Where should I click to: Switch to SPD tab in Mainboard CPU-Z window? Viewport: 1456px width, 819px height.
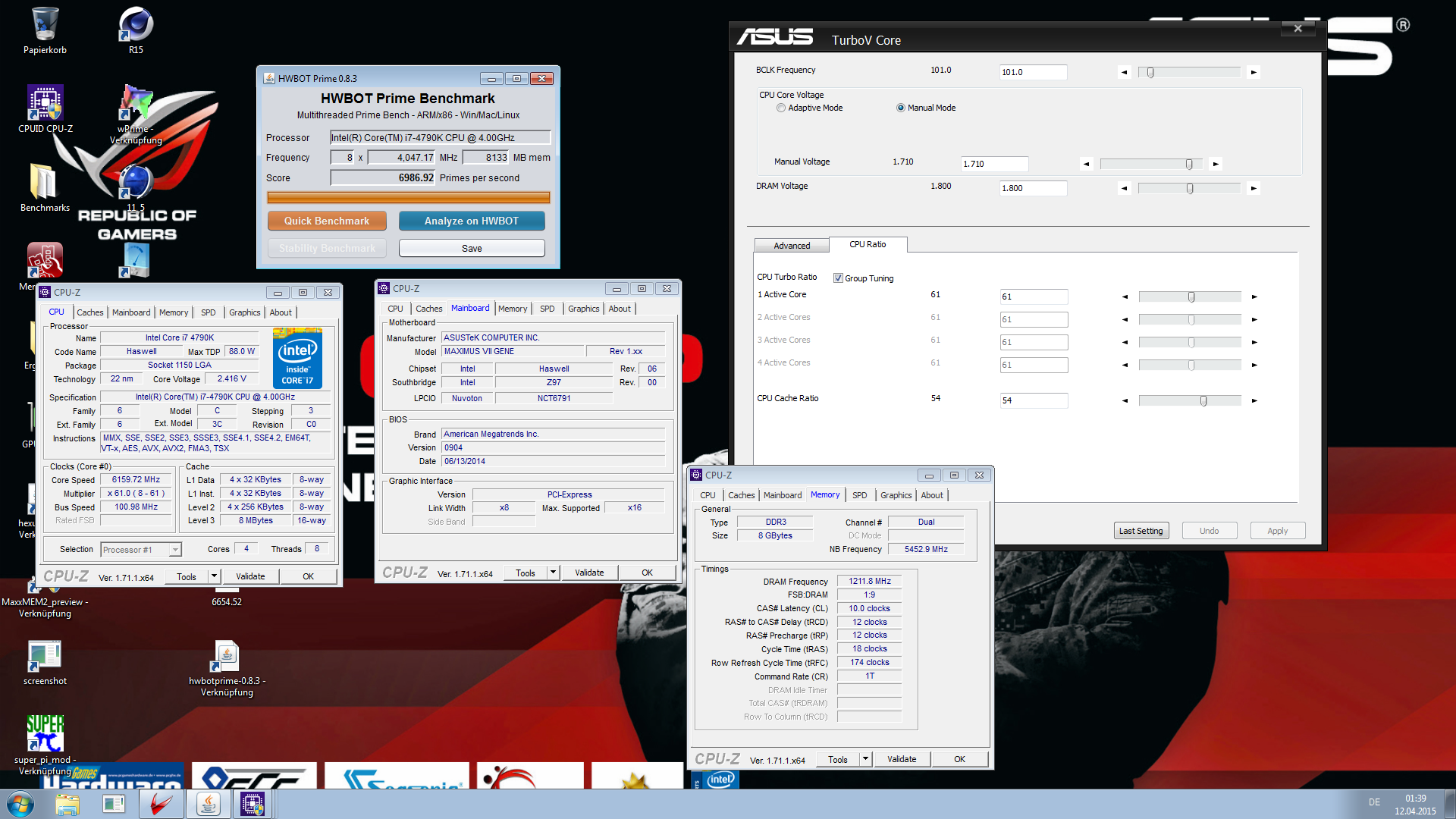point(547,309)
